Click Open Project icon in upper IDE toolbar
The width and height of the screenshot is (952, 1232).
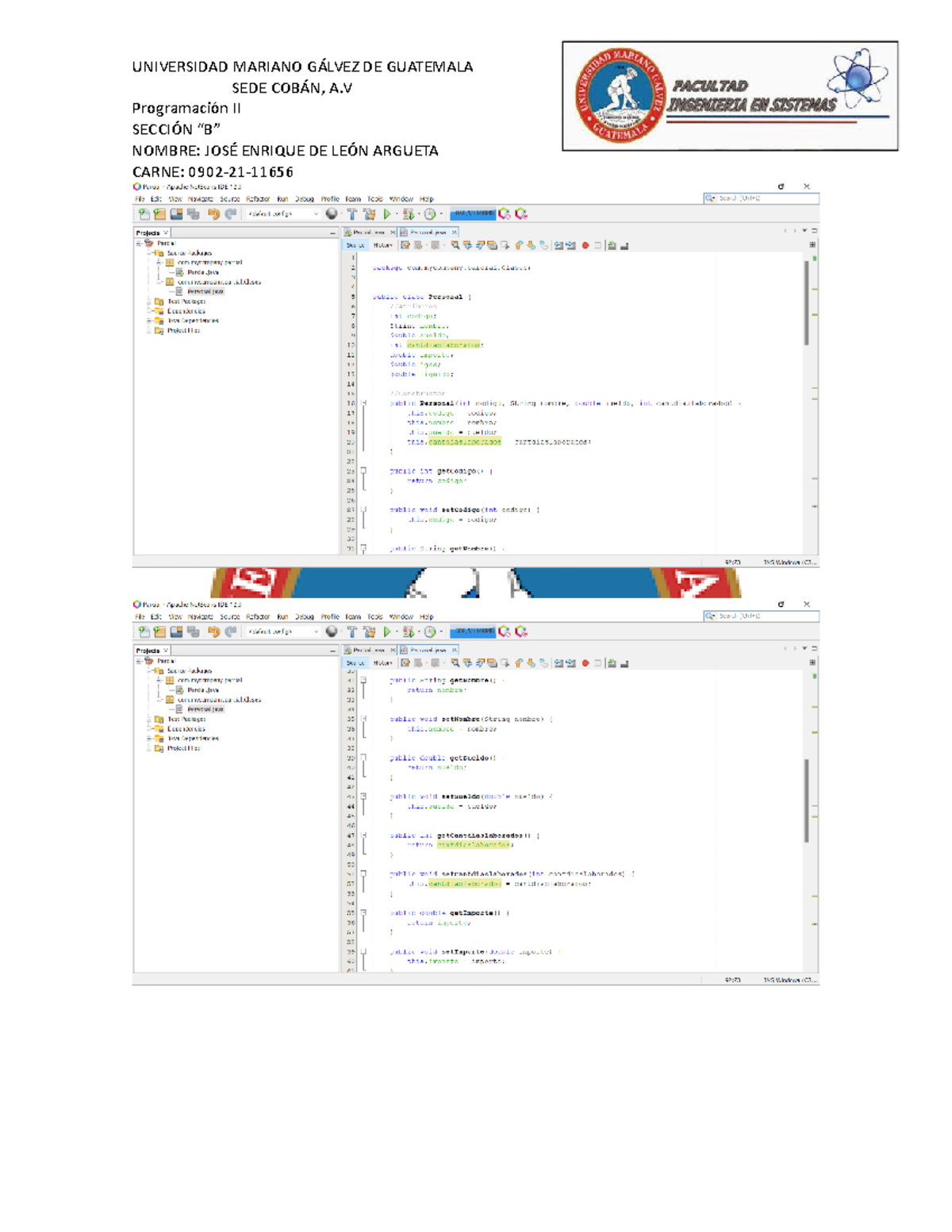[176, 214]
